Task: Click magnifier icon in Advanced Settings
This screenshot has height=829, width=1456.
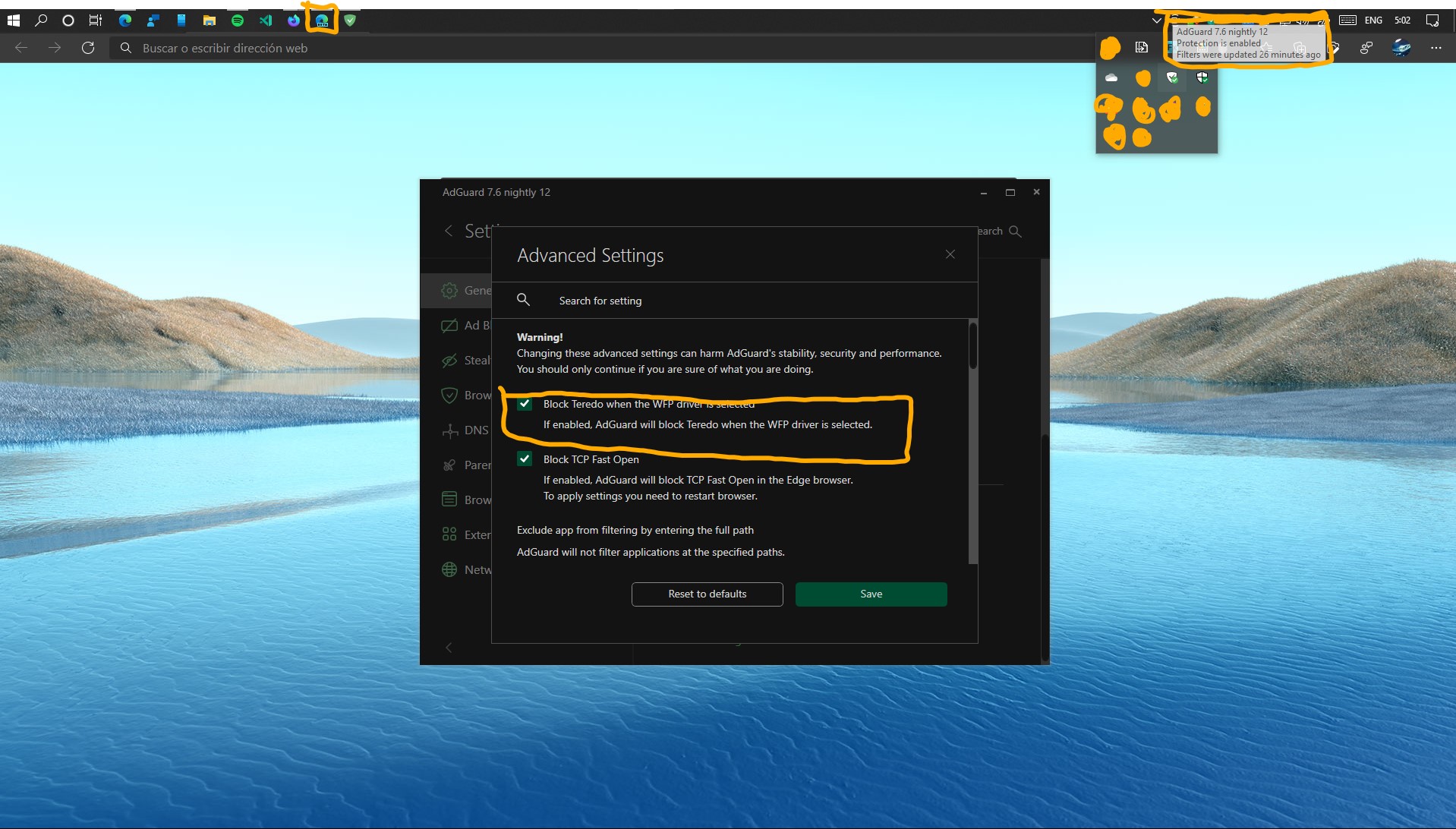Action: 523,300
